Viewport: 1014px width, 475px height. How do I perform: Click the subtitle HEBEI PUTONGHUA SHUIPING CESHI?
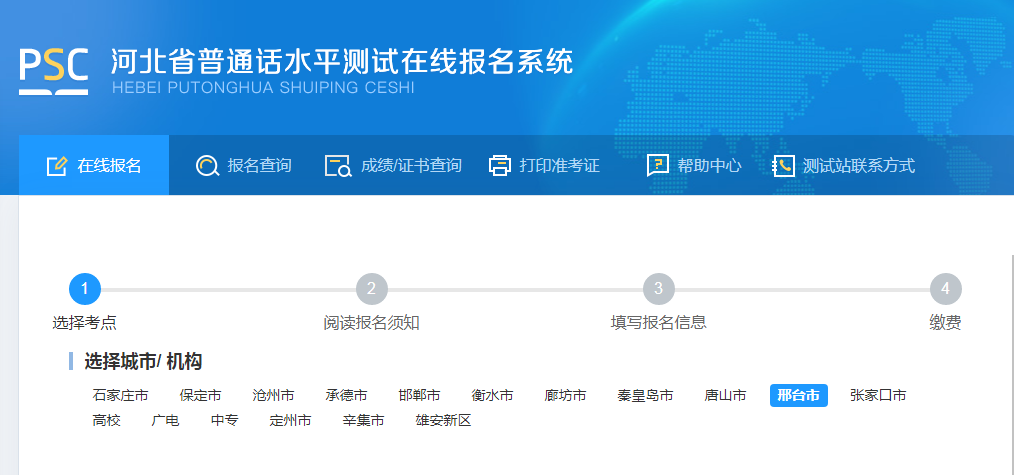coord(263,88)
